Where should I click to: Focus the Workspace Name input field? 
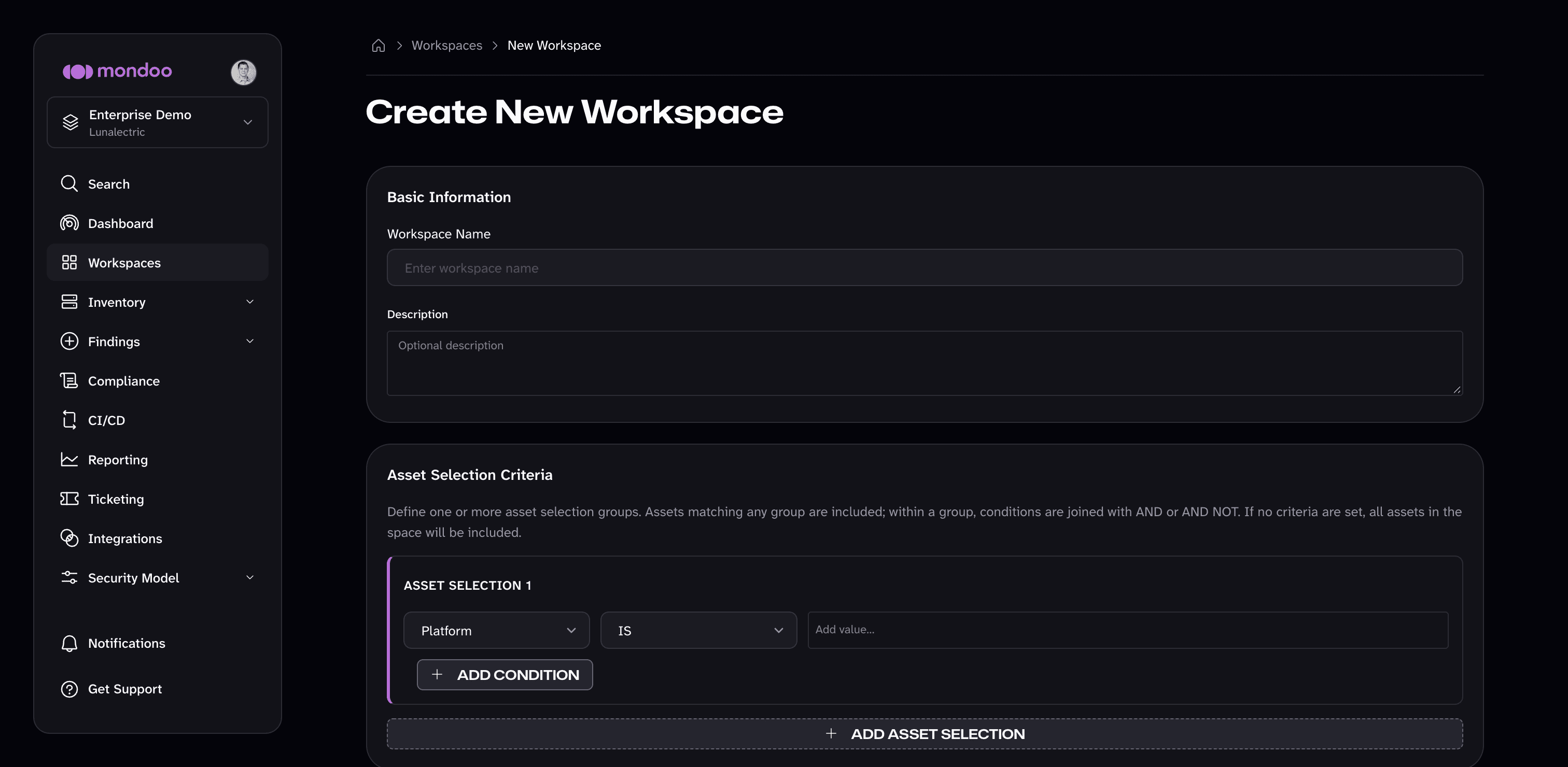coord(925,267)
